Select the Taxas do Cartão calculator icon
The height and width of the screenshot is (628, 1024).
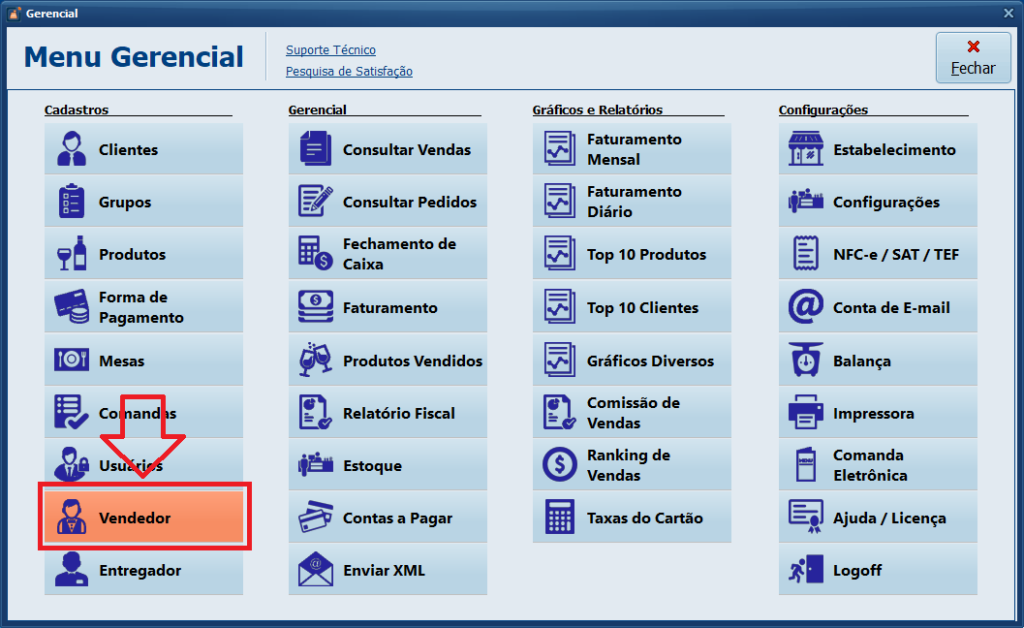[x=559, y=518]
